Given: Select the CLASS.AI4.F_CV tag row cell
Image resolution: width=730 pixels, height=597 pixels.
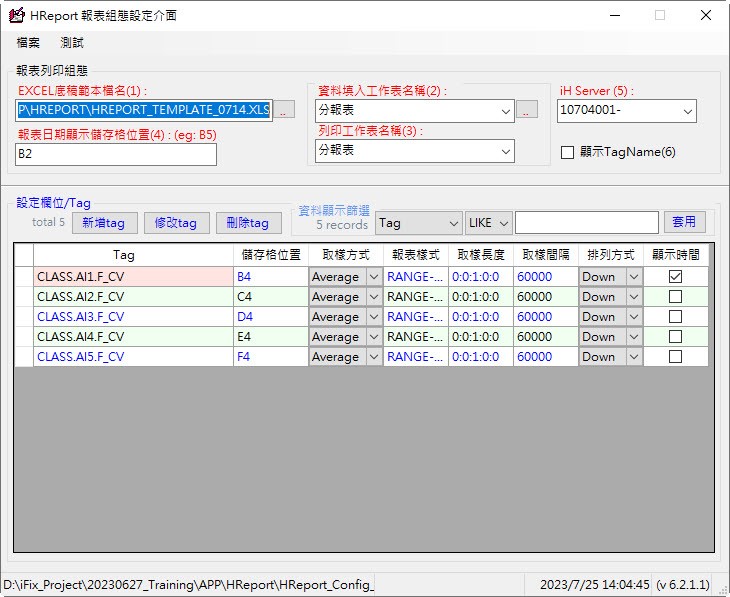Looking at the screenshot, I should (x=133, y=337).
